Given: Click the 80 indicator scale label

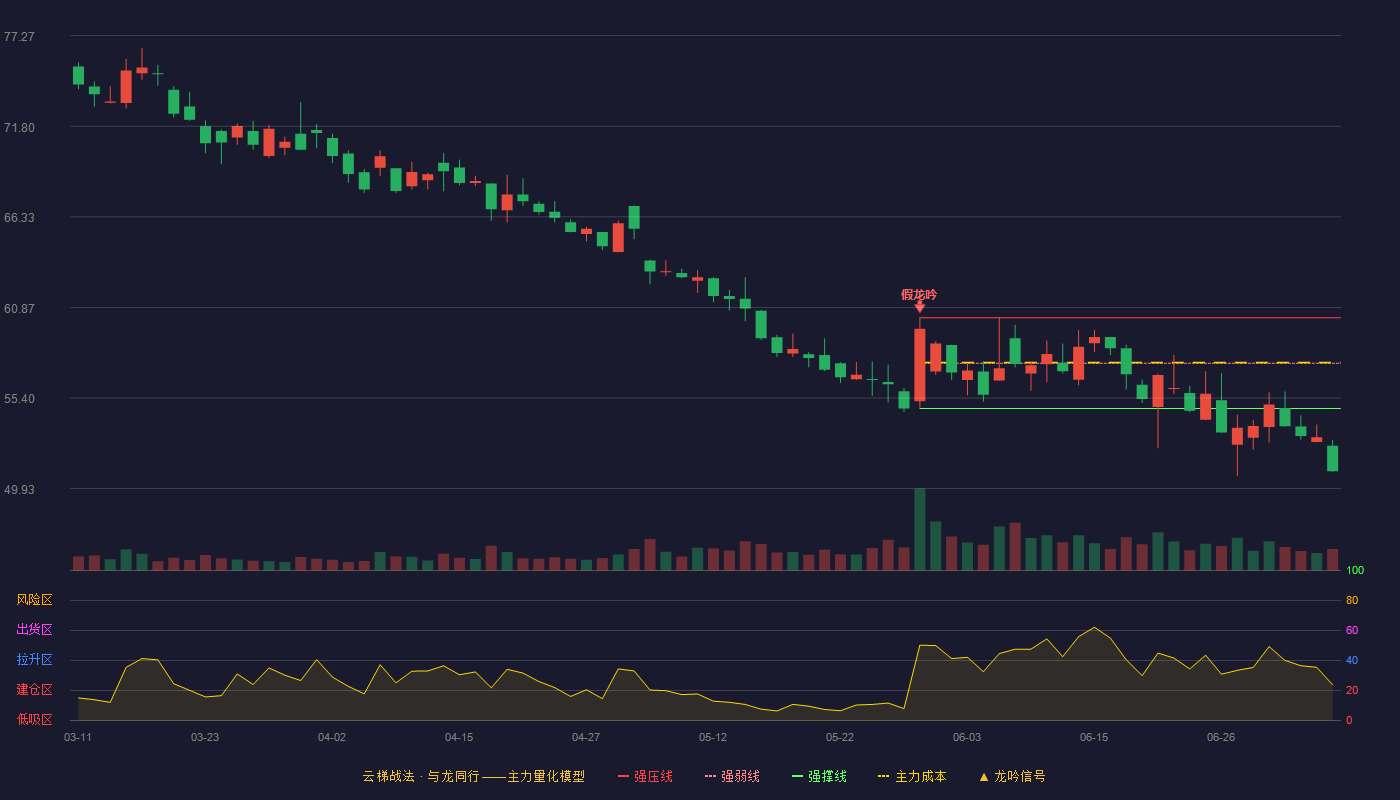Looking at the screenshot, I should tap(1352, 600).
